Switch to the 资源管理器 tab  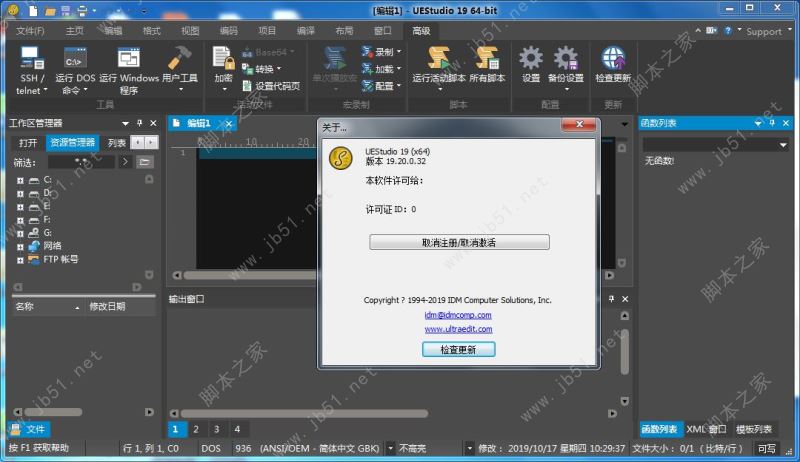pos(72,143)
